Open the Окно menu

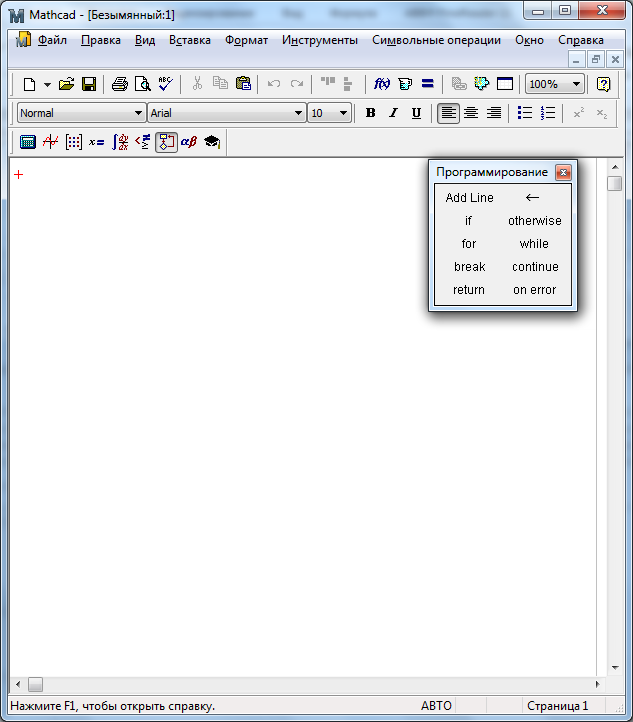[x=529, y=40]
